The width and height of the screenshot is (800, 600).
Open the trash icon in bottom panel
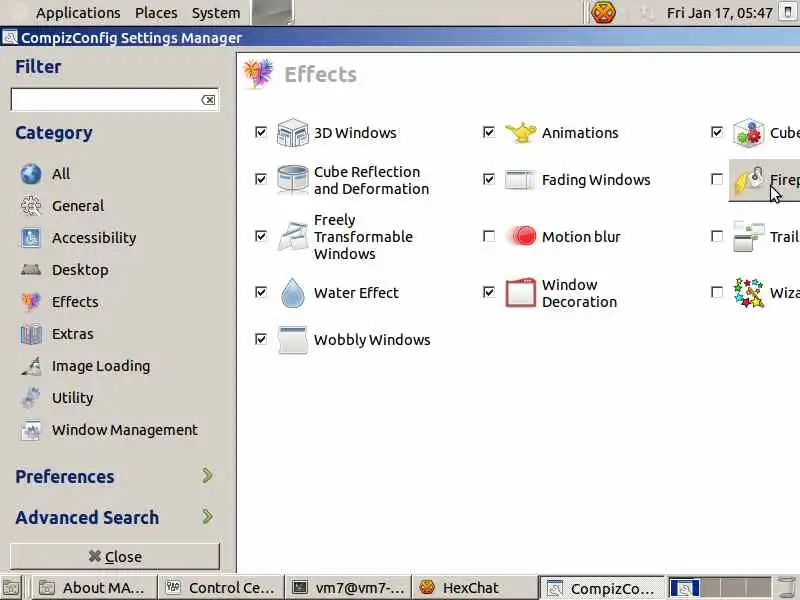pos(787,588)
